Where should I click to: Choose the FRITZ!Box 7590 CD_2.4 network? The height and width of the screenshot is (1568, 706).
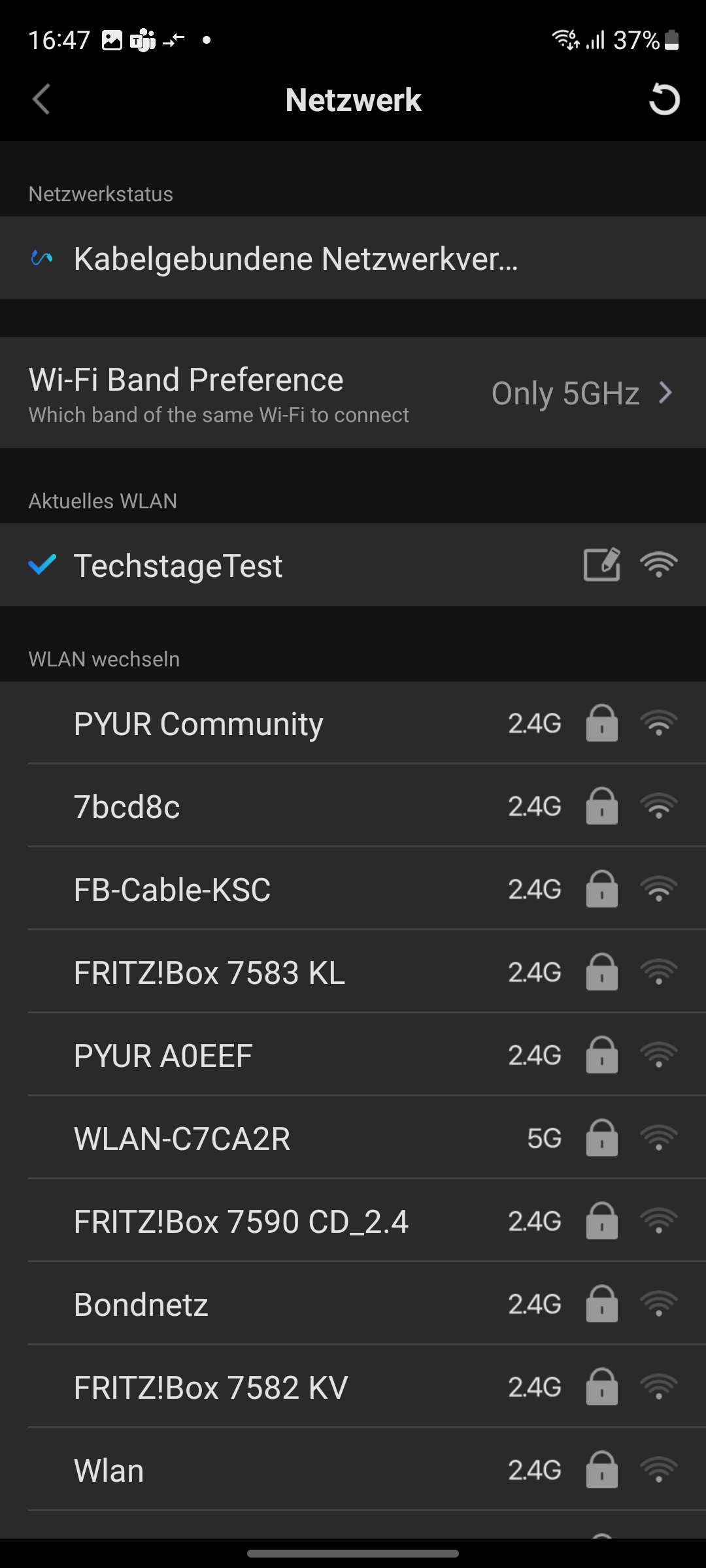pos(241,1222)
